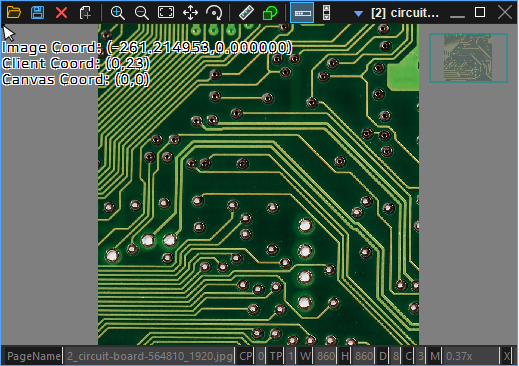Save the image with floppy disk icon
This screenshot has width=519, height=366.
point(37,13)
